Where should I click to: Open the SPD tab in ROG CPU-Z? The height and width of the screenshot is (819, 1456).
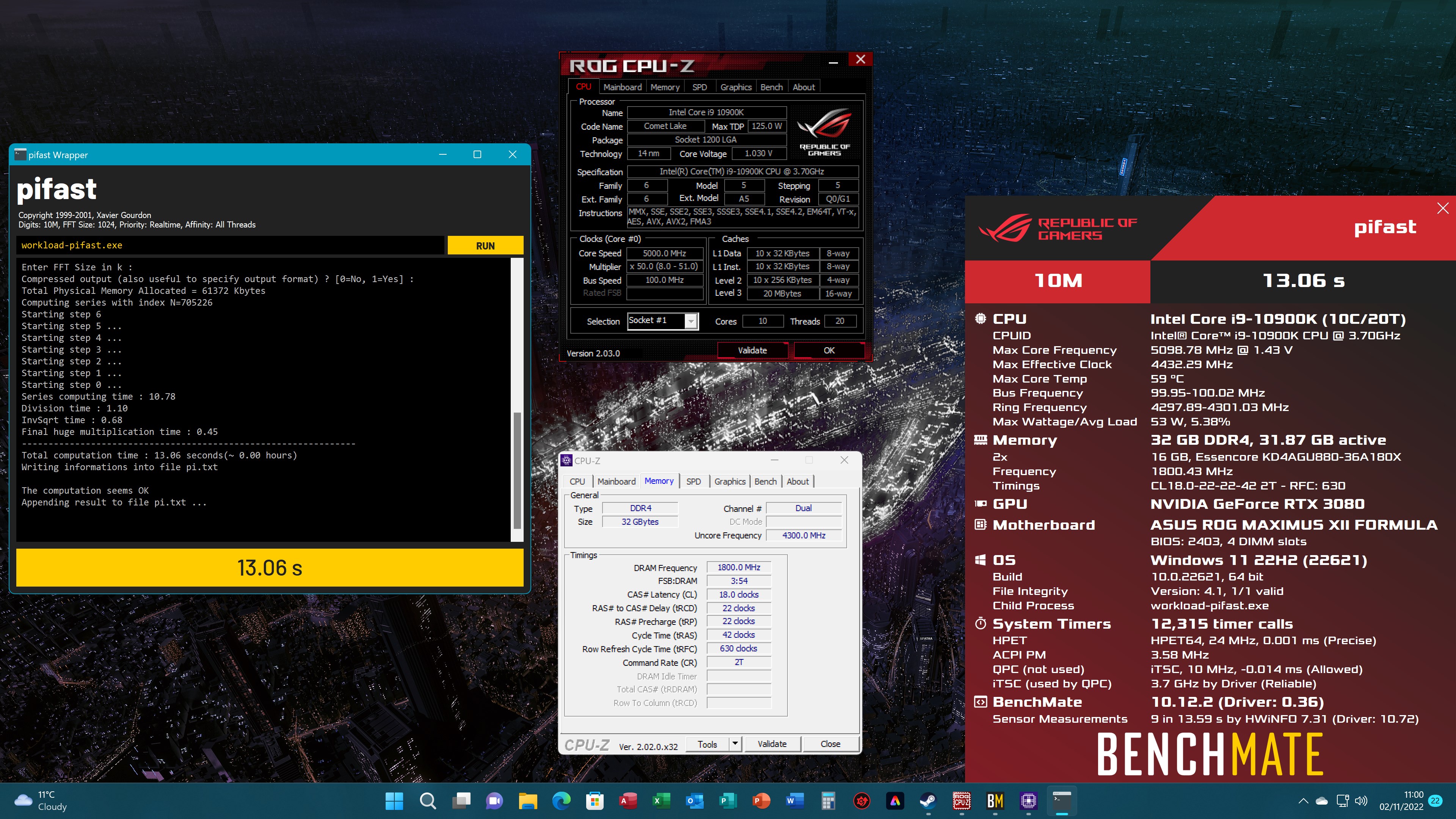pos(699,87)
